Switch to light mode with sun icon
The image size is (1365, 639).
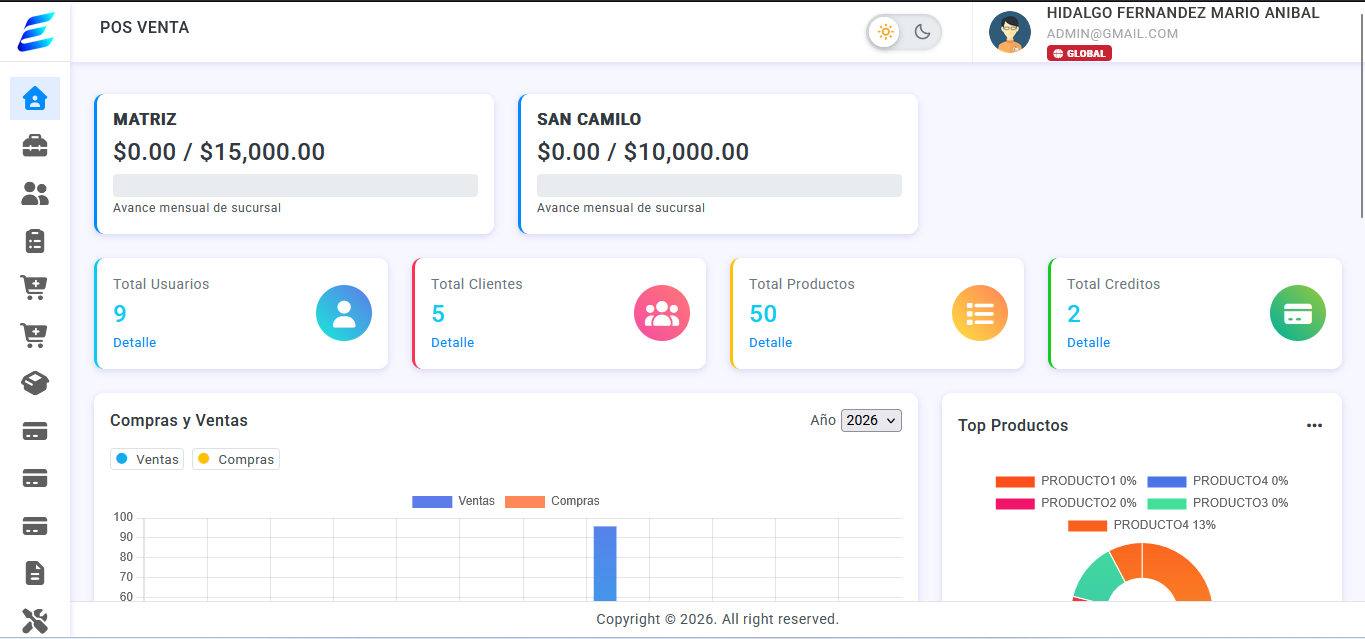coord(885,32)
